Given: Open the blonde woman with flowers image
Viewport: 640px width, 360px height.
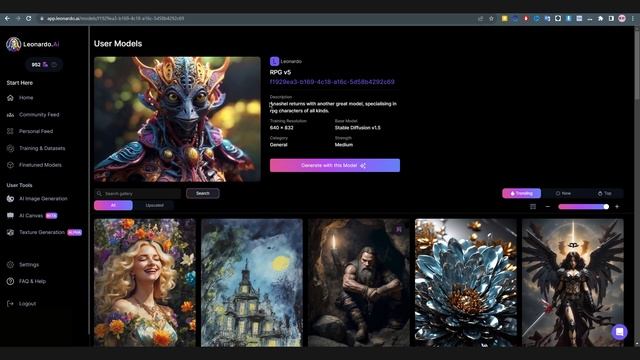Looking at the screenshot, I should 145,283.
